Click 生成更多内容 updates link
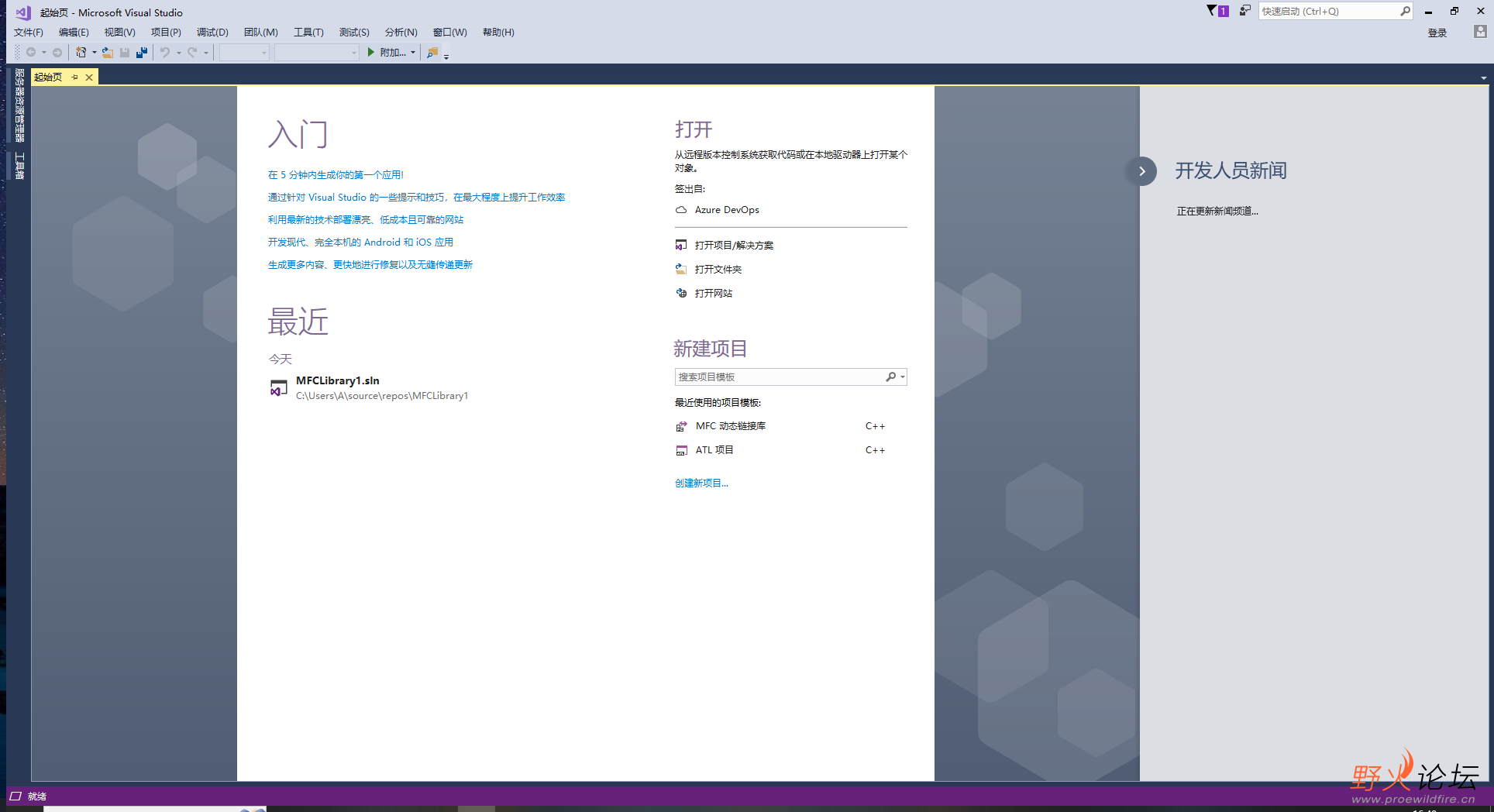This screenshot has width=1494, height=812. 370,265
